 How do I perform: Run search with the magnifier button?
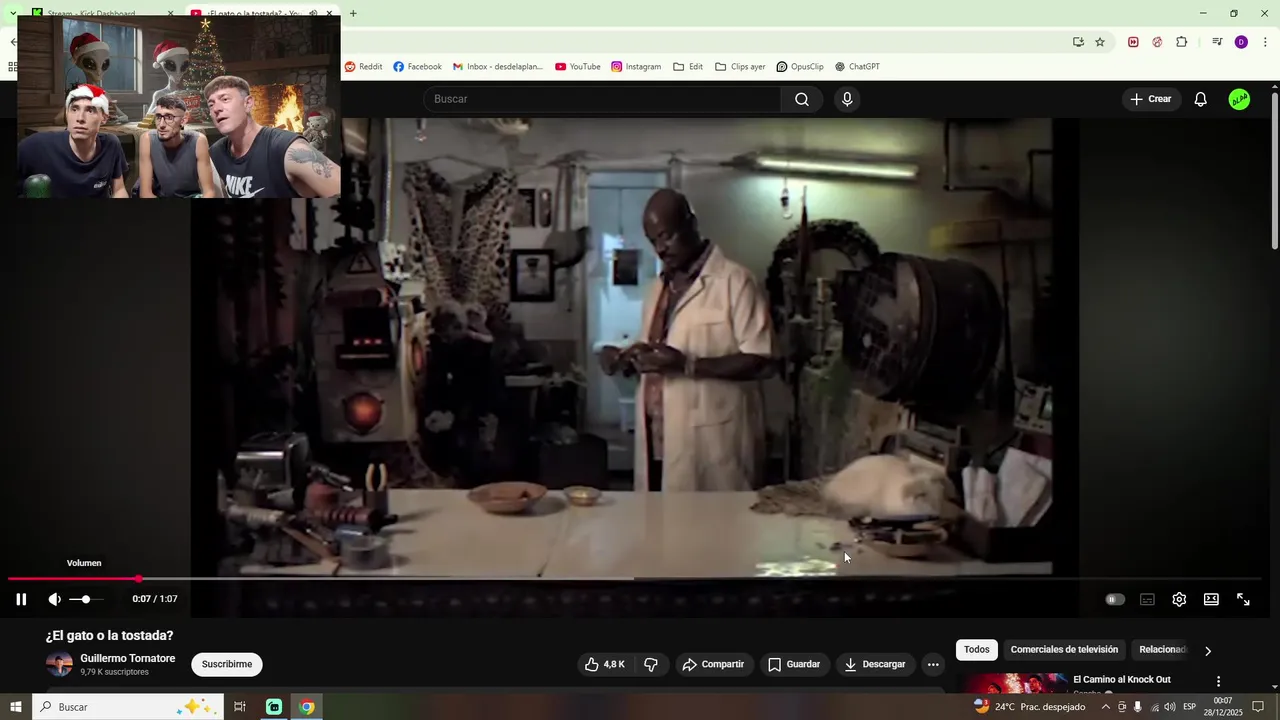pos(802,99)
